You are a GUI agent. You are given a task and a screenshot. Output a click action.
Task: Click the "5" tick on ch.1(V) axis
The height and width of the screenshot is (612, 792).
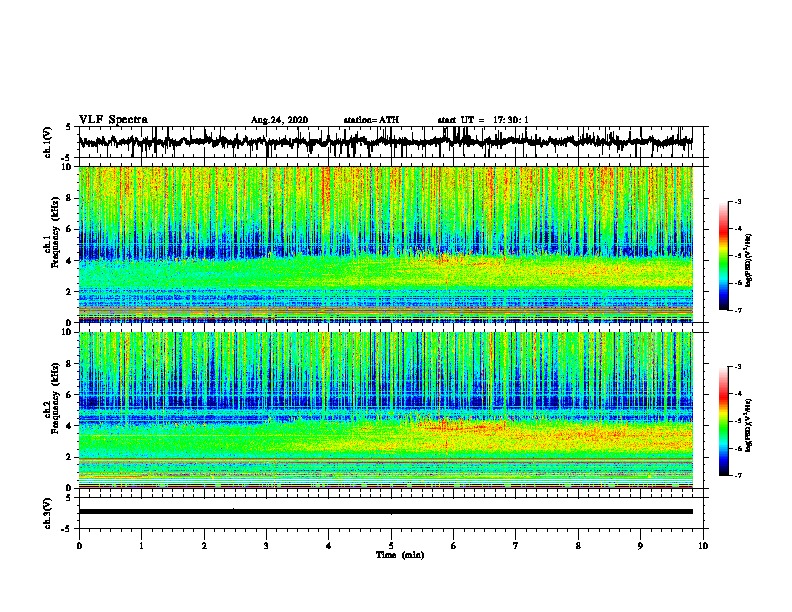(x=69, y=127)
